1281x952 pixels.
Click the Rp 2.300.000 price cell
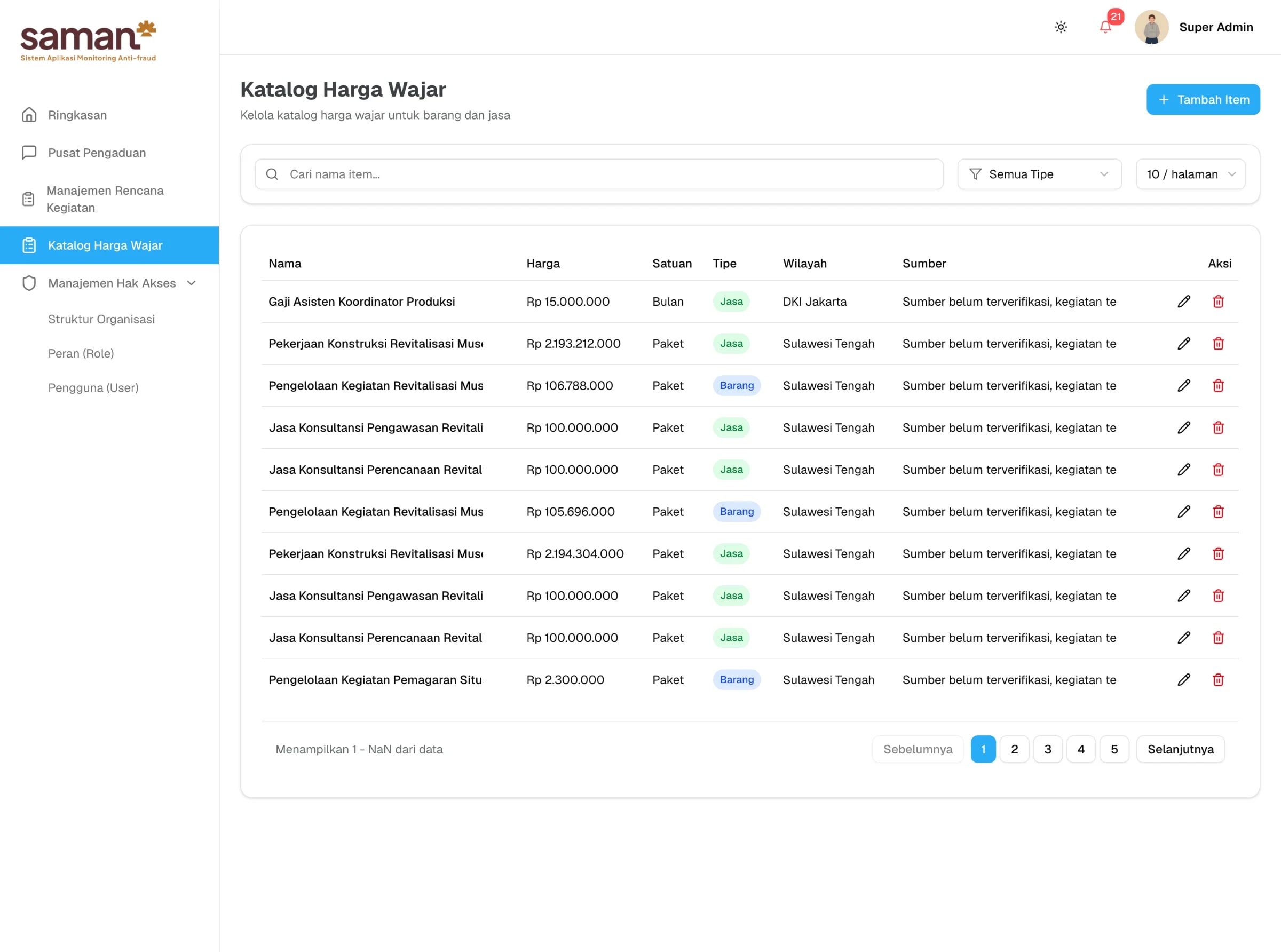[x=565, y=680]
